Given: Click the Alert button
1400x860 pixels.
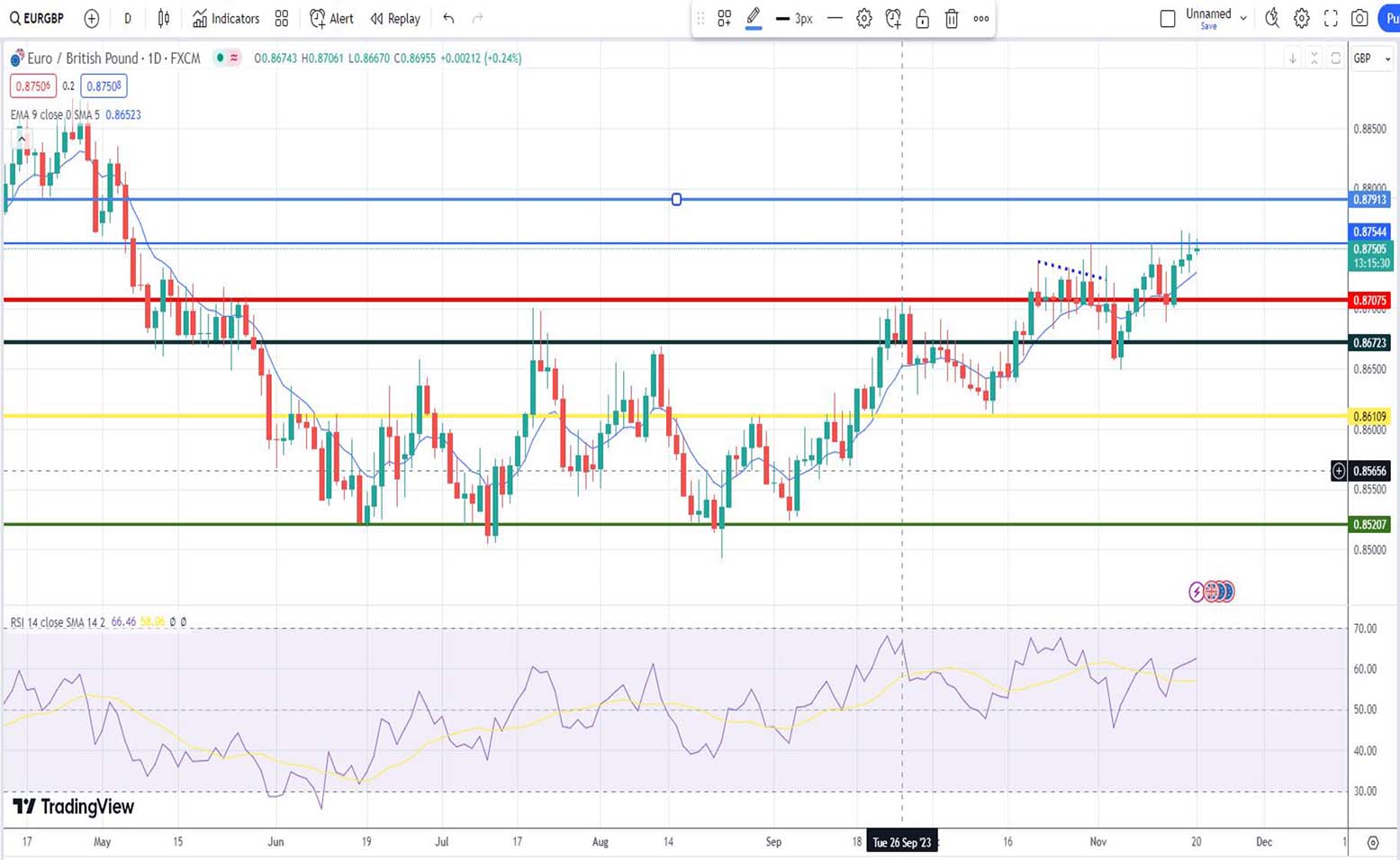Looking at the screenshot, I should (331, 18).
